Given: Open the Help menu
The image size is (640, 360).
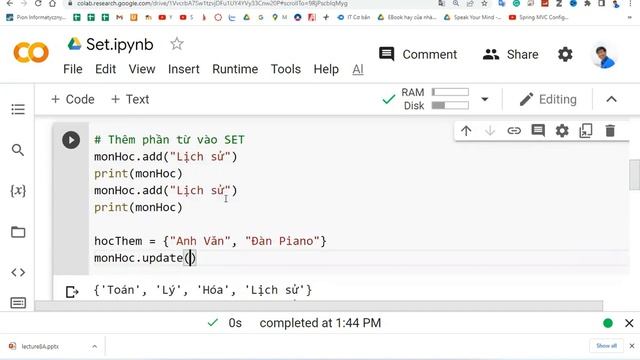Looking at the screenshot, I should tap(326, 69).
